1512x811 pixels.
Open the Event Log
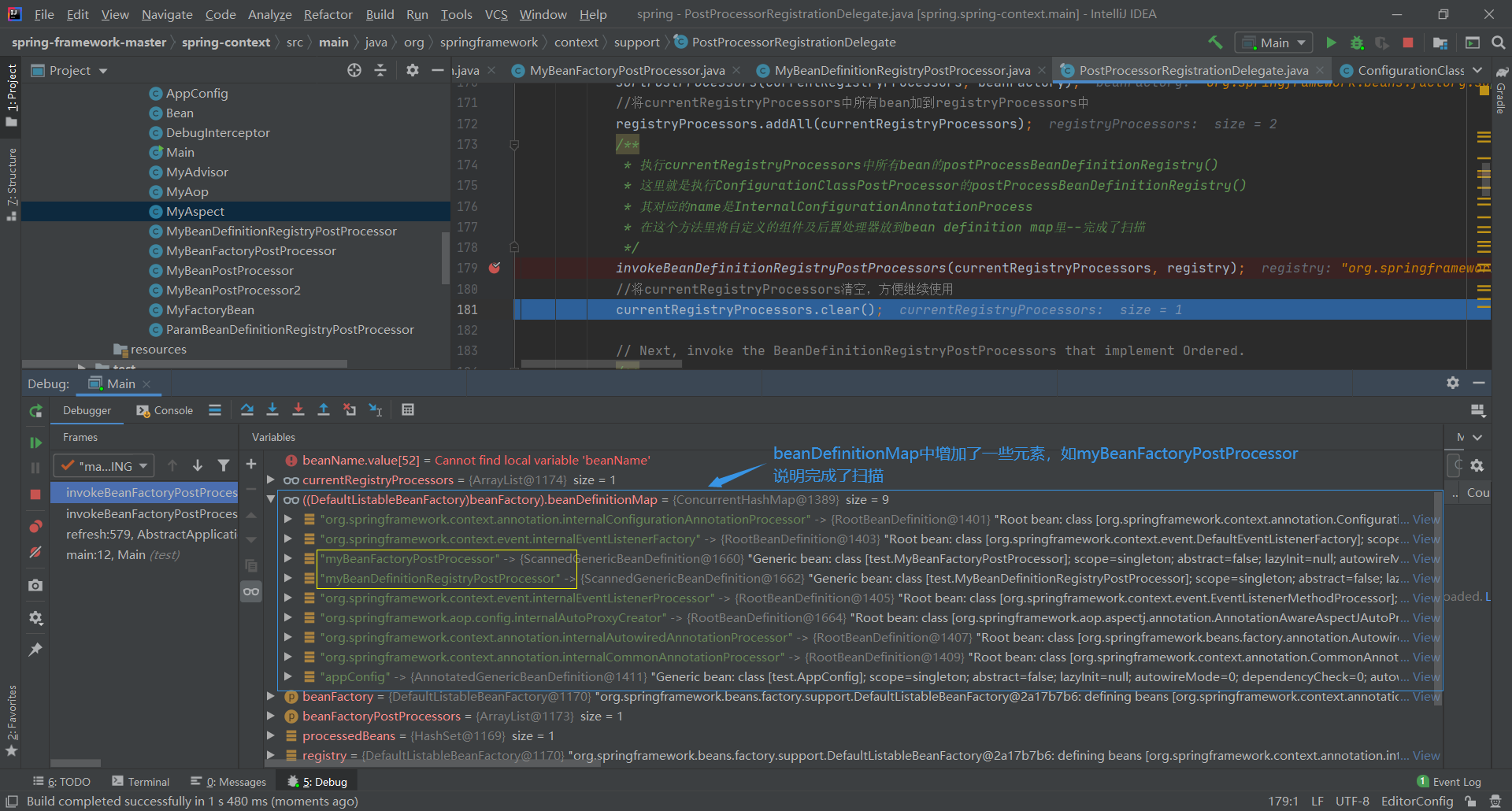click(x=1449, y=782)
